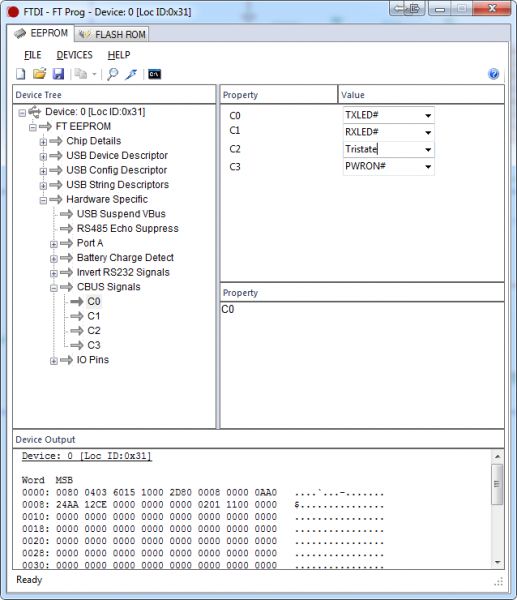Click Device Output scrollbar up arrow

tap(497, 457)
